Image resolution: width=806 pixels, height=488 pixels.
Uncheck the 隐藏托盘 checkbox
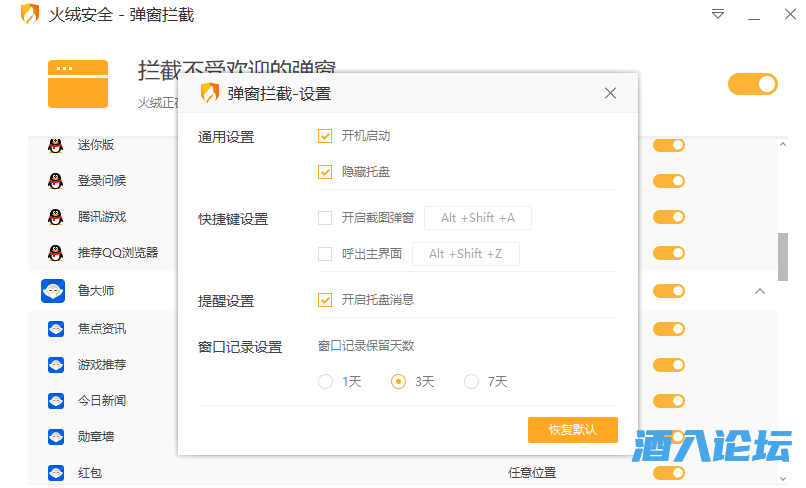coord(325,172)
